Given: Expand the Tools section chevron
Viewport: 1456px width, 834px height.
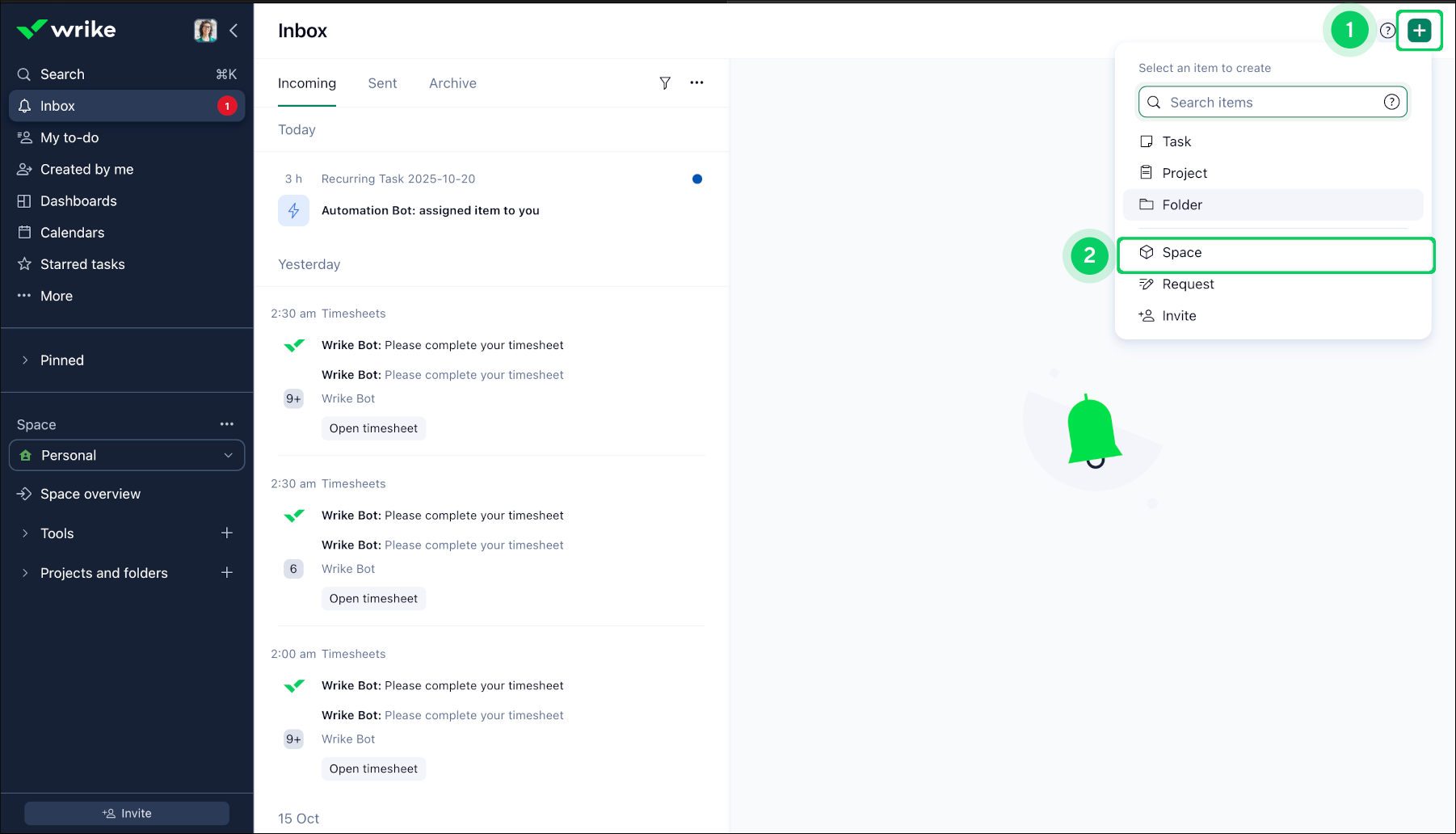Looking at the screenshot, I should pyautogui.click(x=25, y=533).
